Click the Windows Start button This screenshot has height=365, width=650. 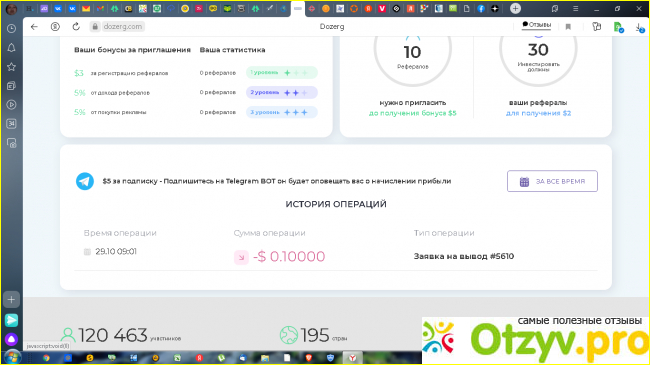tap(12, 357)
